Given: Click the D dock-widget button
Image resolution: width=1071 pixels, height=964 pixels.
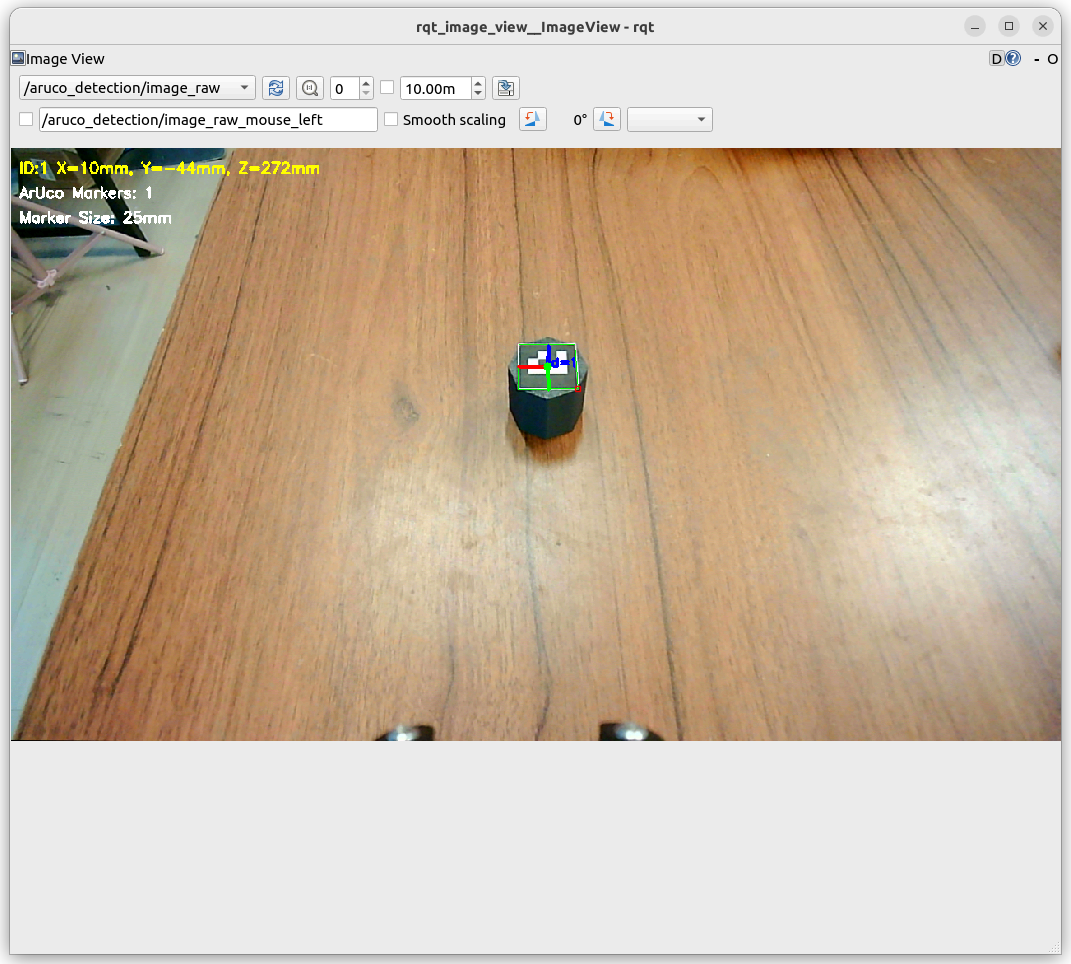Looking at the screenshot, I should point(997,59).
